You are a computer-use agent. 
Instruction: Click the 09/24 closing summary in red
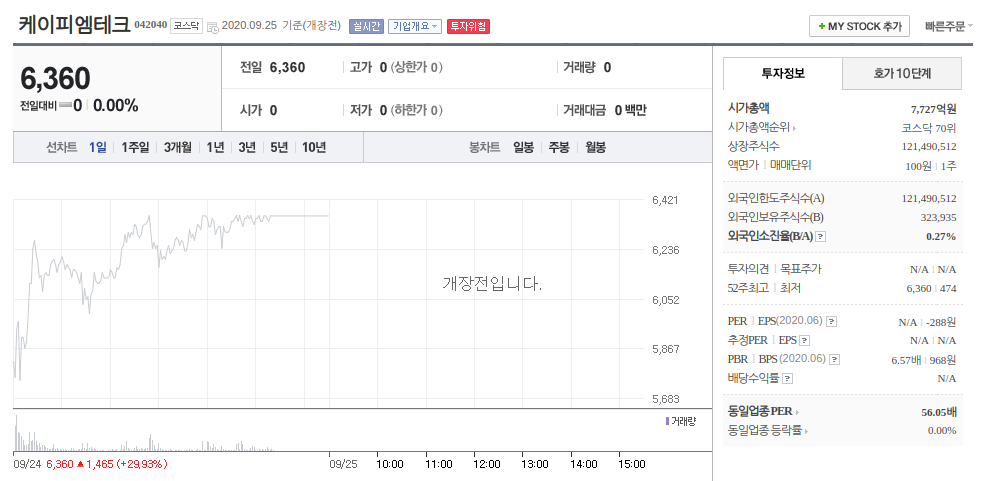[x=107, y=464]
